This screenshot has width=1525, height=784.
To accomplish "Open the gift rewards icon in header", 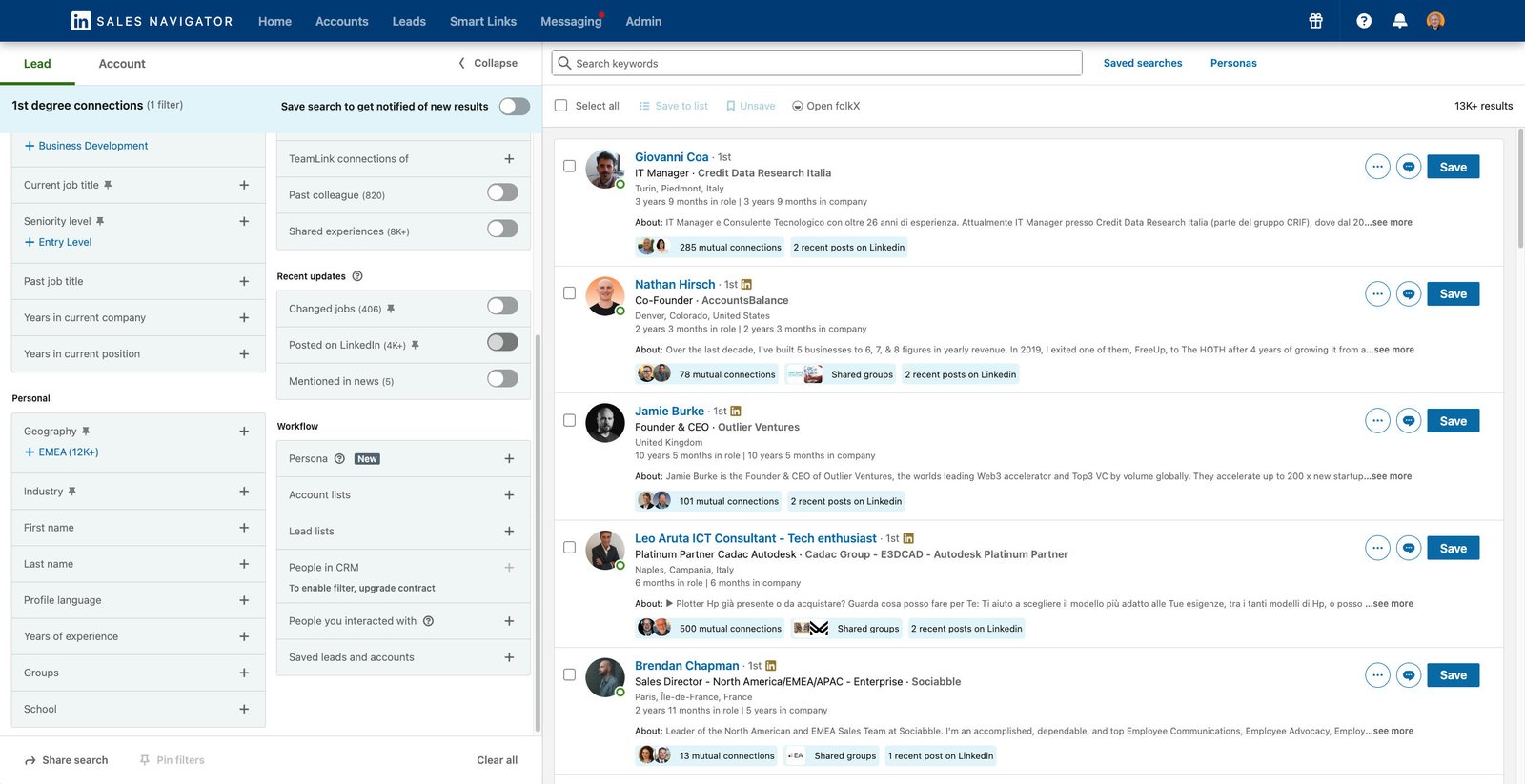I will point(1315,21).
